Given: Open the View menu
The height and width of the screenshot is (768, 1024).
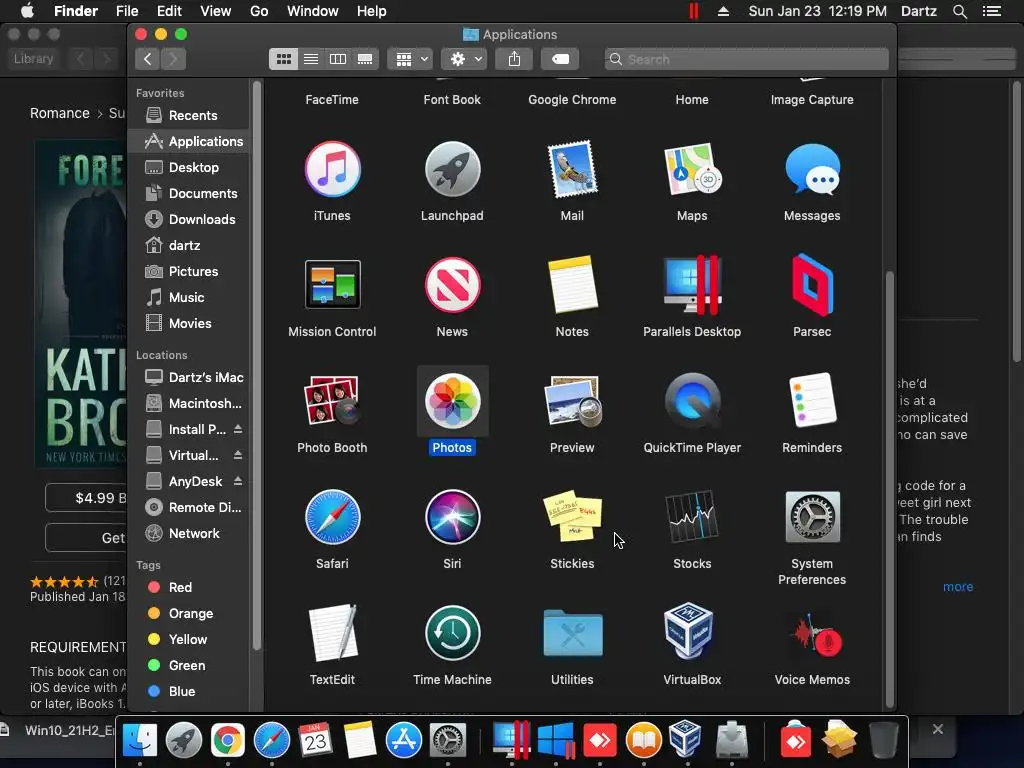Looking at the screenshot, I should click(216, 11).
